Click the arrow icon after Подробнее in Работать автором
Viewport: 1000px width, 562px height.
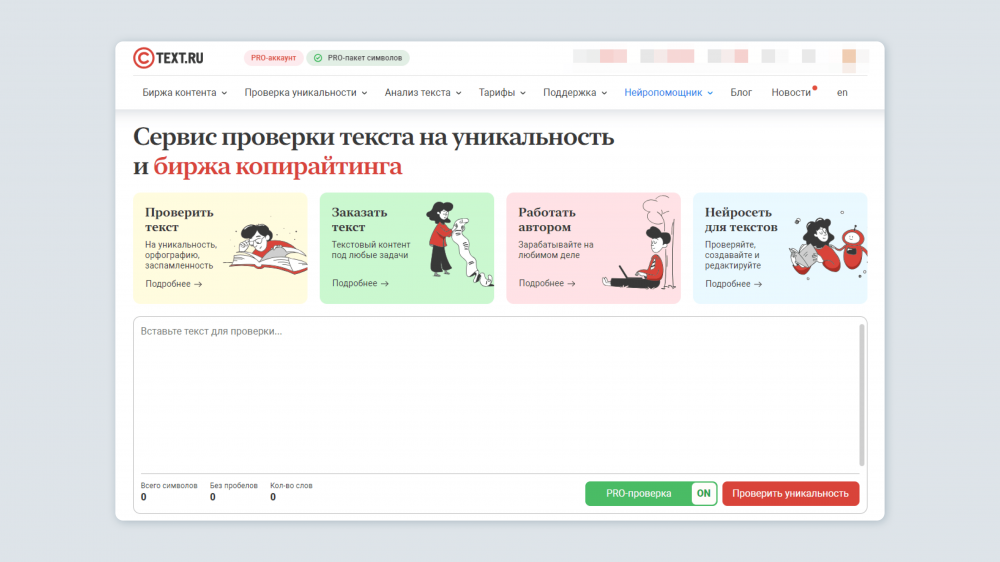[x=571, y=284]
